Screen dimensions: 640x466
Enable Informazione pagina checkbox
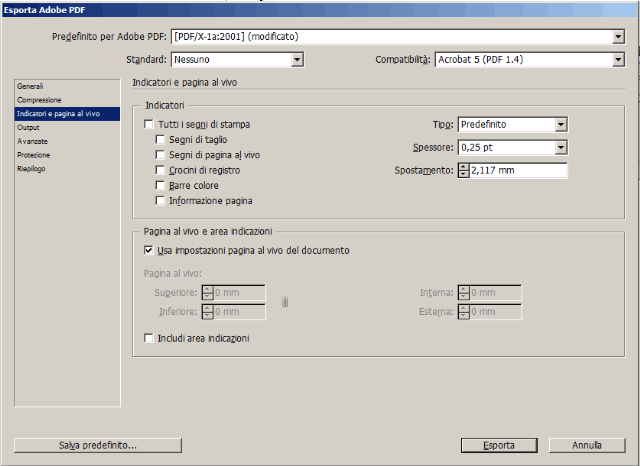coord(160,201)
